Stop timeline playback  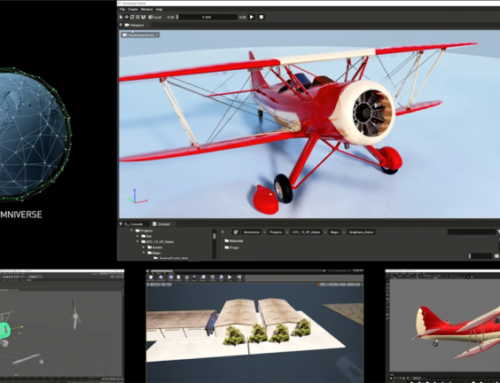[261, 17]
